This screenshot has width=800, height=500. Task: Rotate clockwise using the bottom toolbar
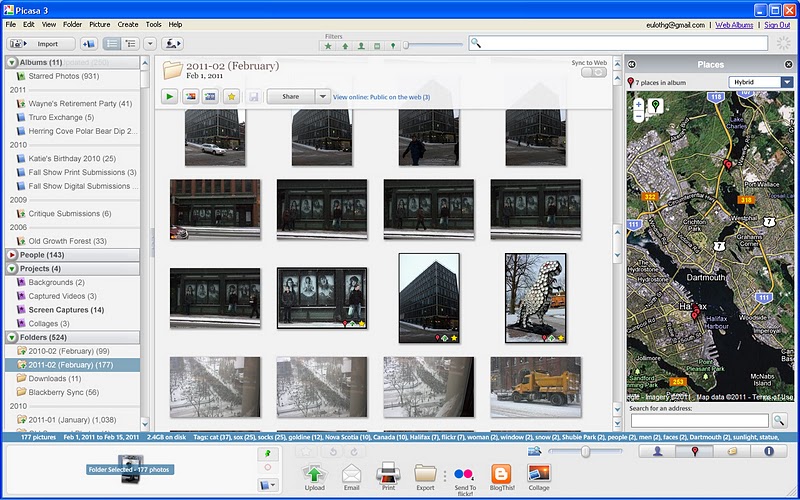tap(353, 452)
